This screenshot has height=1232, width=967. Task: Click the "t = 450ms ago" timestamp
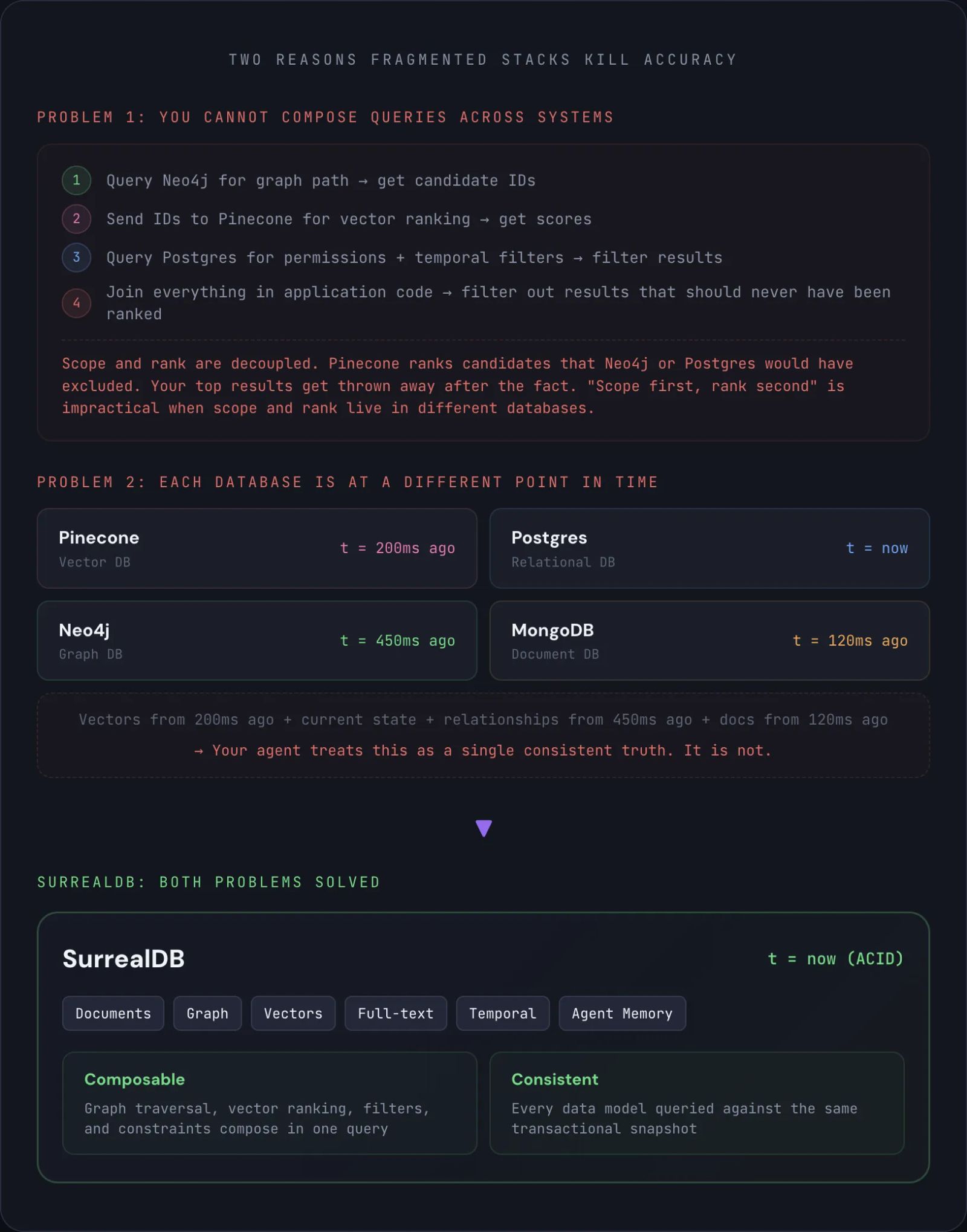[397, 641]
